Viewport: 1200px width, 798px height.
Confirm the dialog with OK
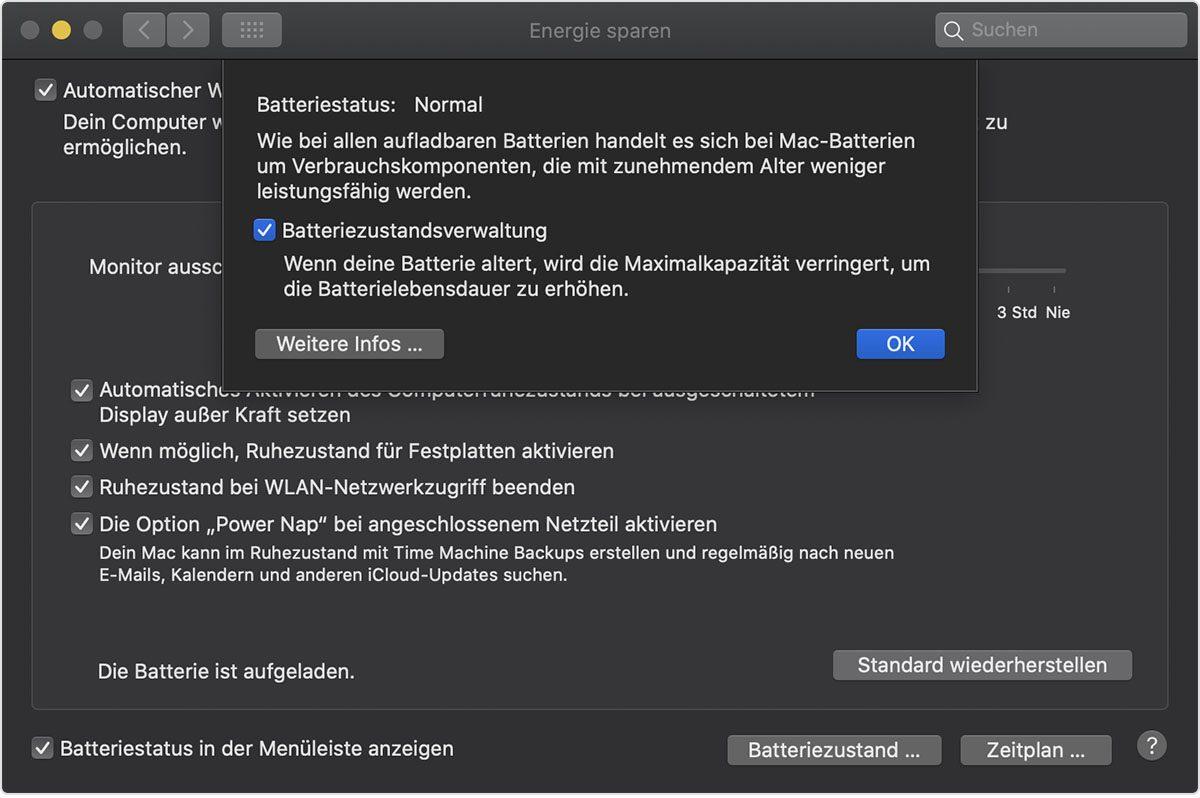900,344
